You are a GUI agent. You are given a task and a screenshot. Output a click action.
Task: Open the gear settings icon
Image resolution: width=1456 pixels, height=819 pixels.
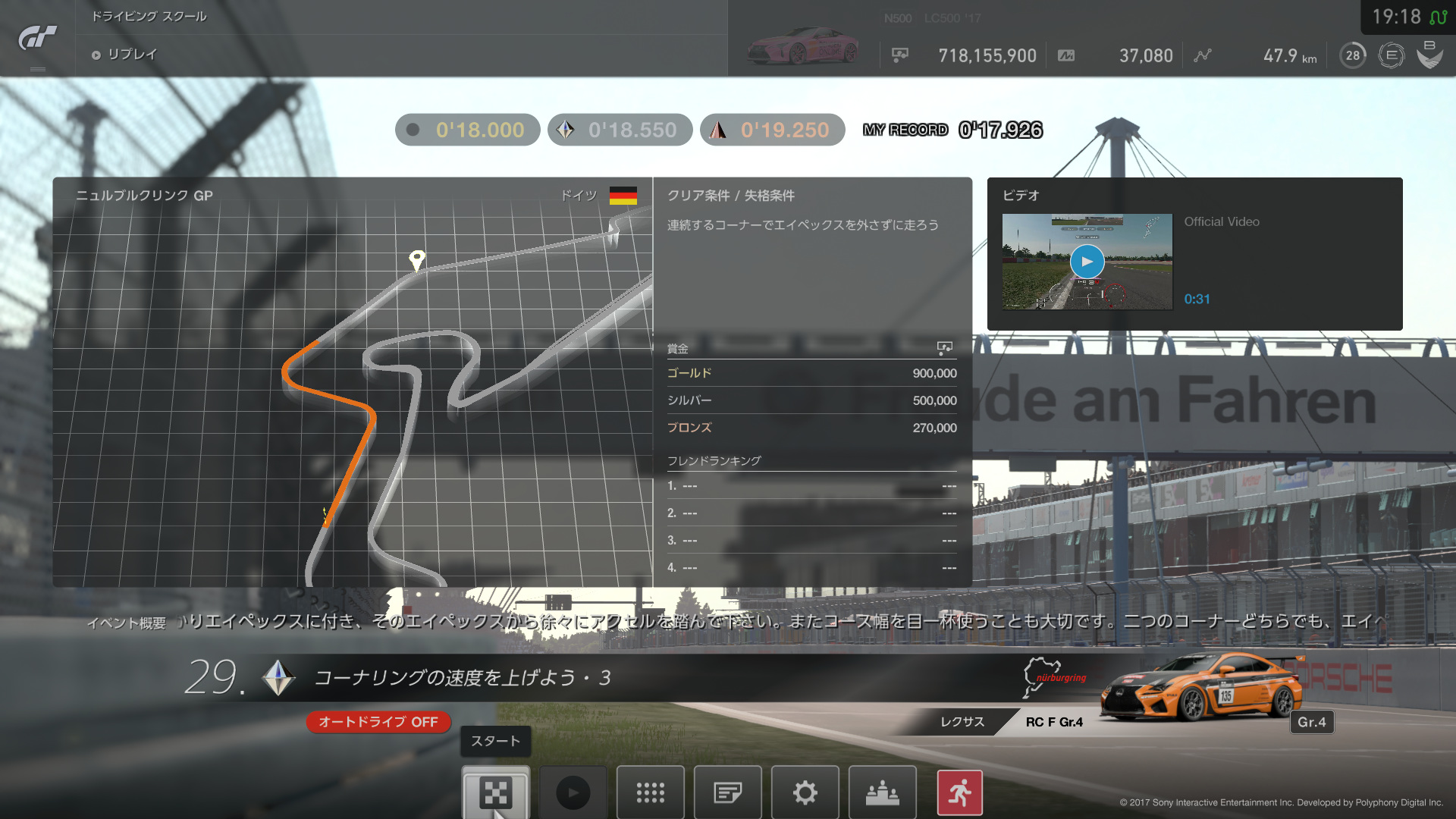805,793
